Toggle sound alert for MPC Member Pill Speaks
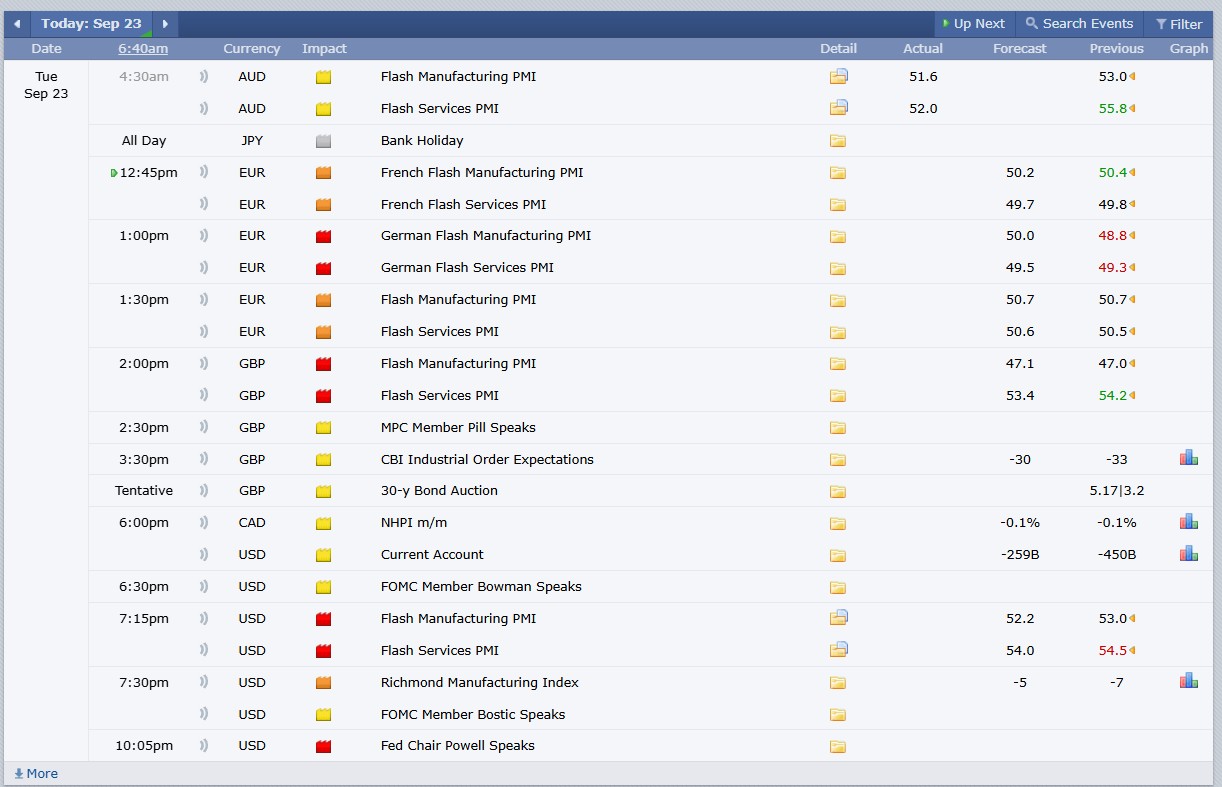The height and width of the screenshot is (787, 1222). 204,427
